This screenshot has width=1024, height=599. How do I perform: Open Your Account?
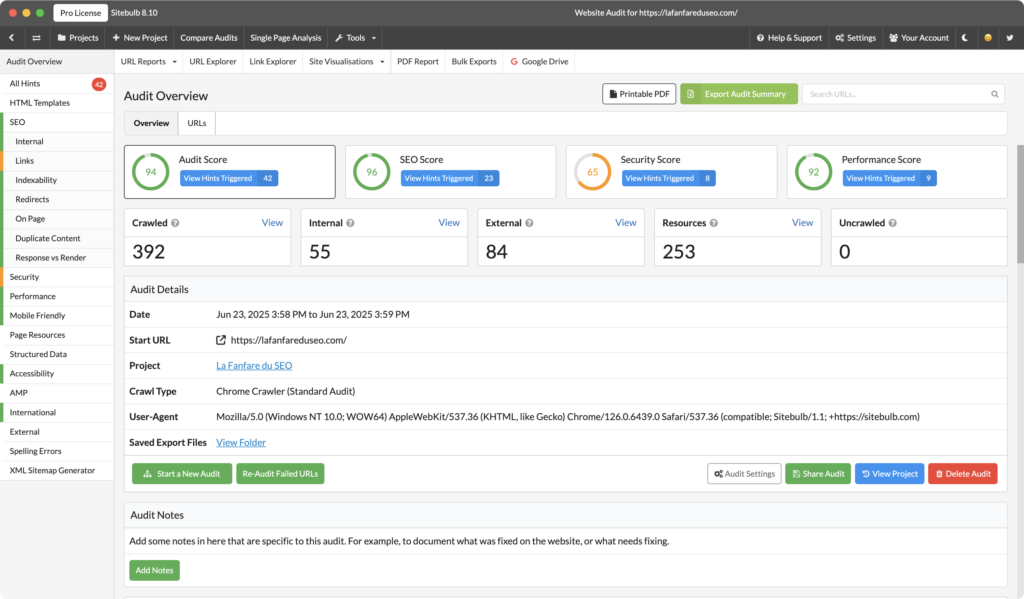[919, 38]
